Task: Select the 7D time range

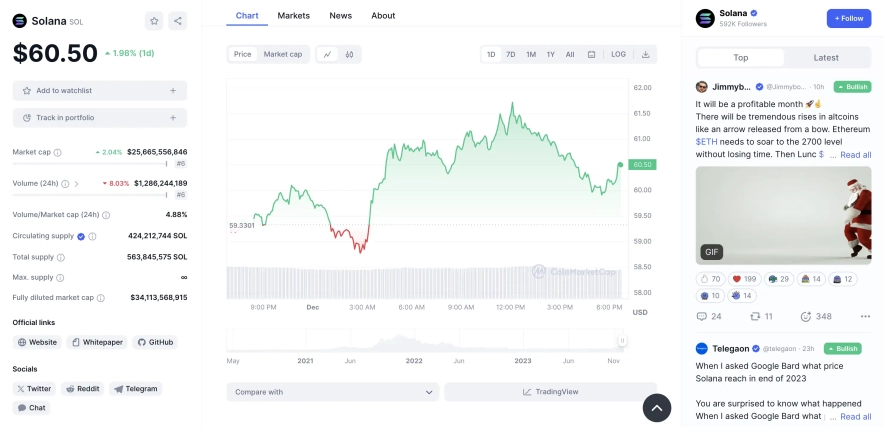Action: click(x=510, y=54)
